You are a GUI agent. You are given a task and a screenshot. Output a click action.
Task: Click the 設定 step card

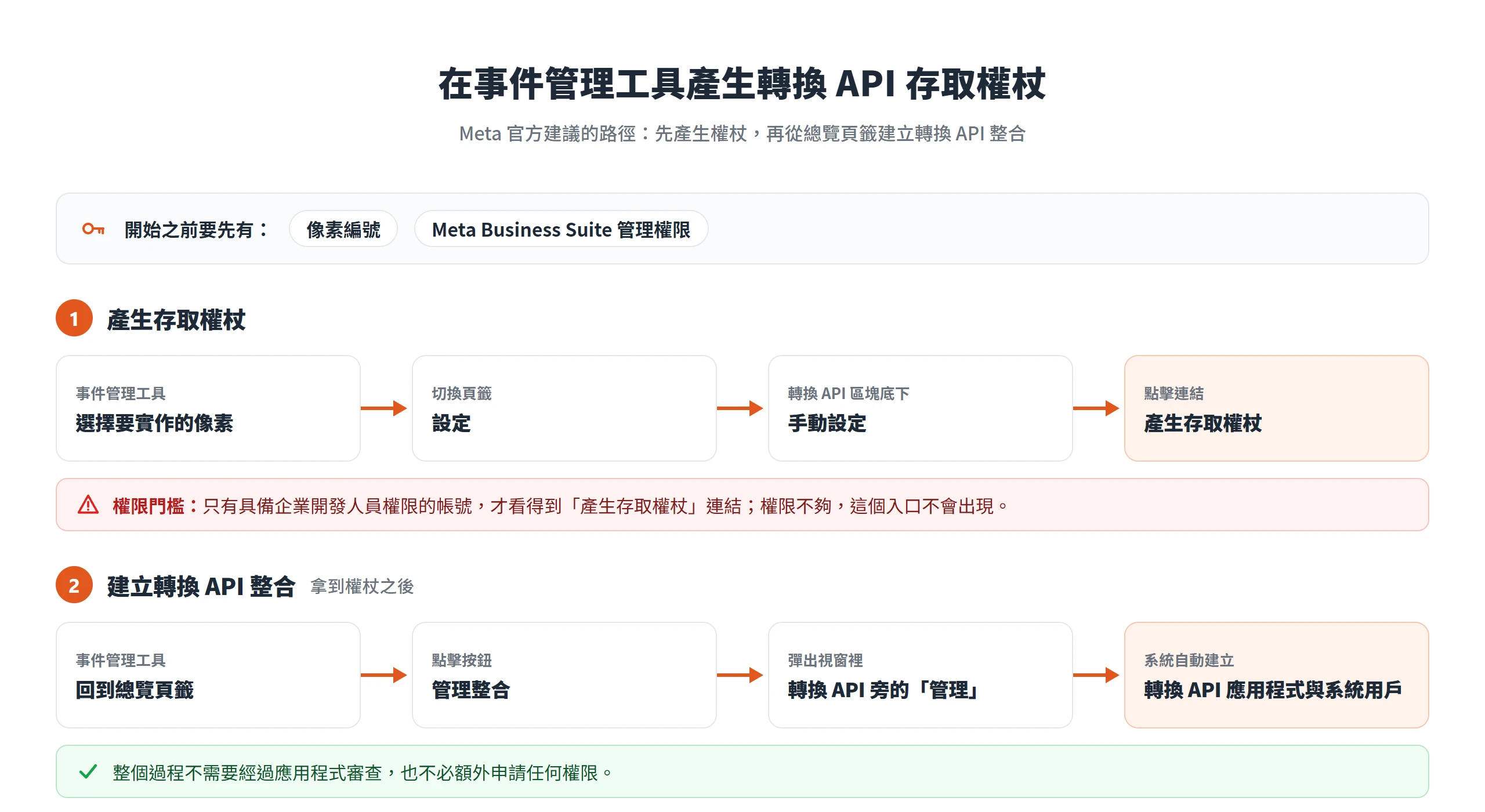[x=564, y=408]
